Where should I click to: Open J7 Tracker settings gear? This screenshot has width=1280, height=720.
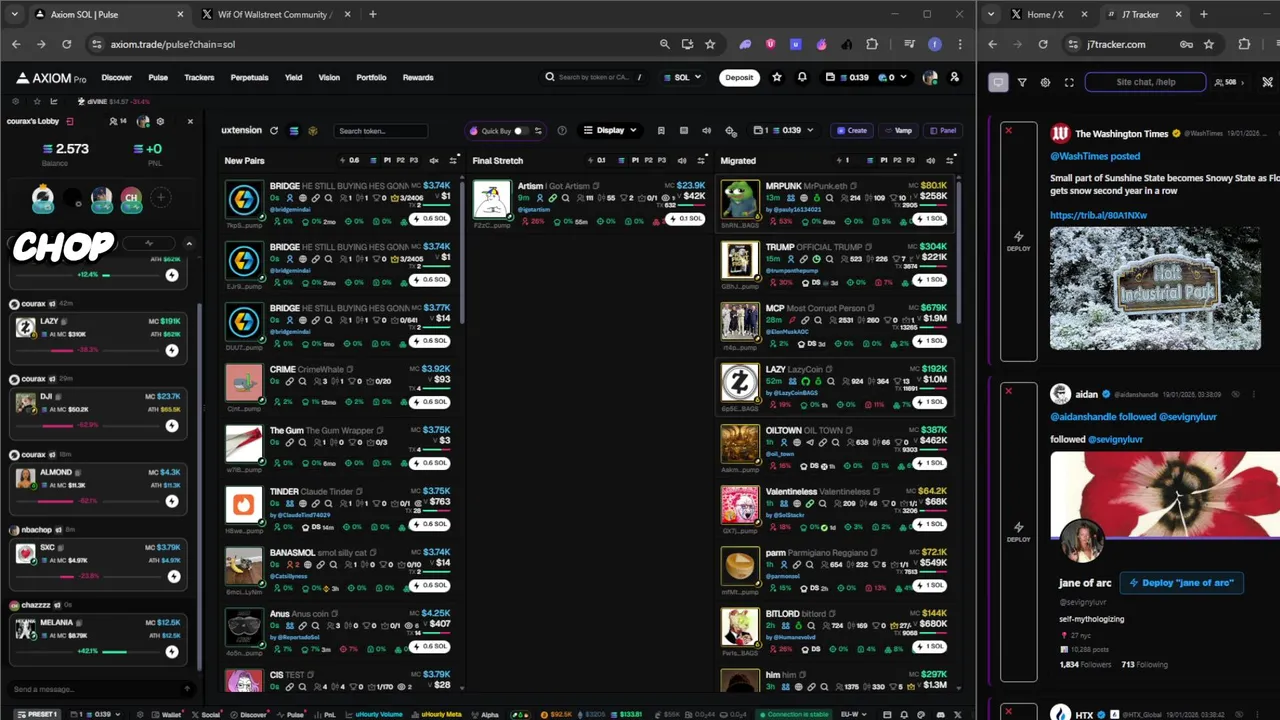(x=1045, y=82)
